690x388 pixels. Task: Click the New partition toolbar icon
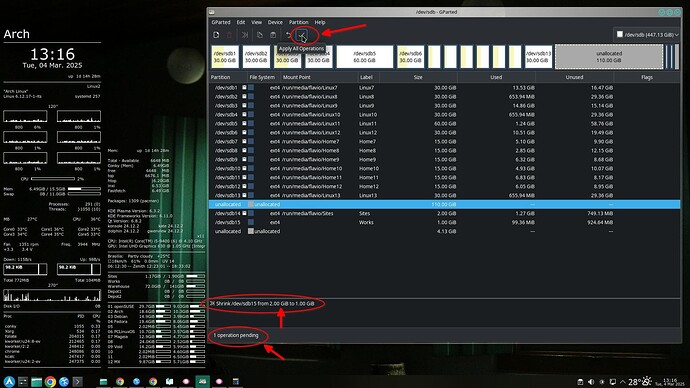[216, 35]
